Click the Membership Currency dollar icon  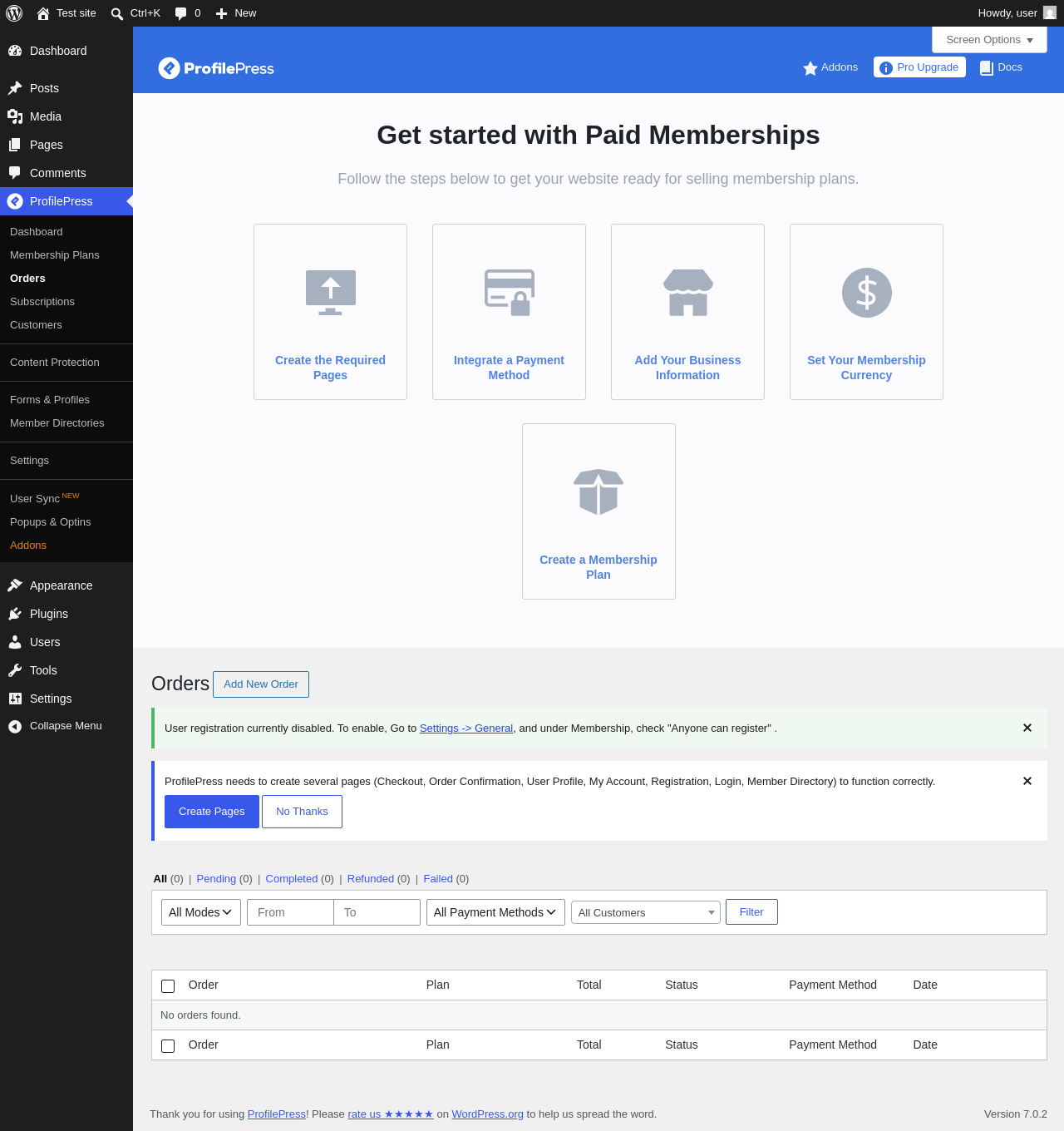[x=867, y=293]
